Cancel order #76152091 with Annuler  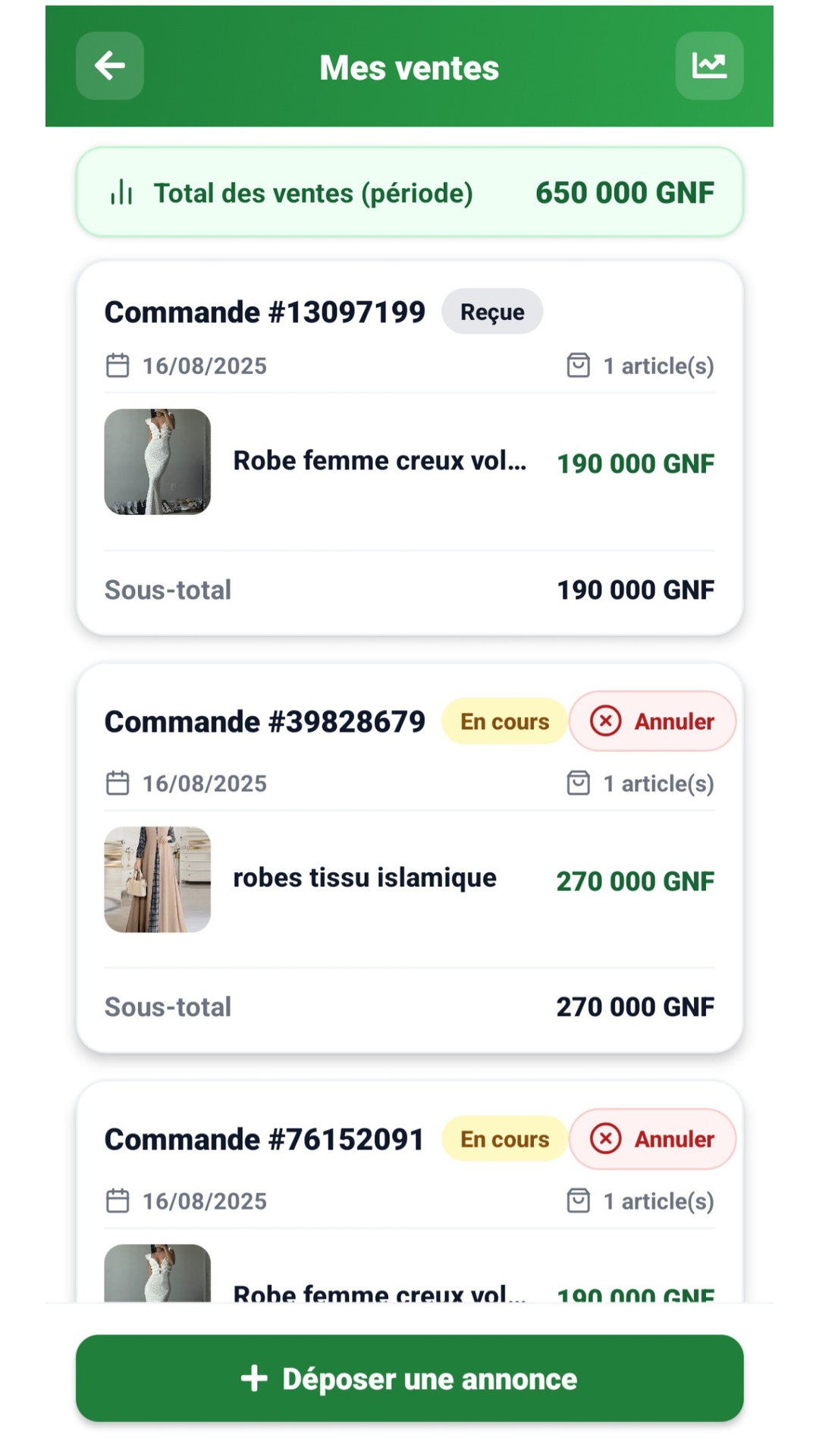point(653,1139)
